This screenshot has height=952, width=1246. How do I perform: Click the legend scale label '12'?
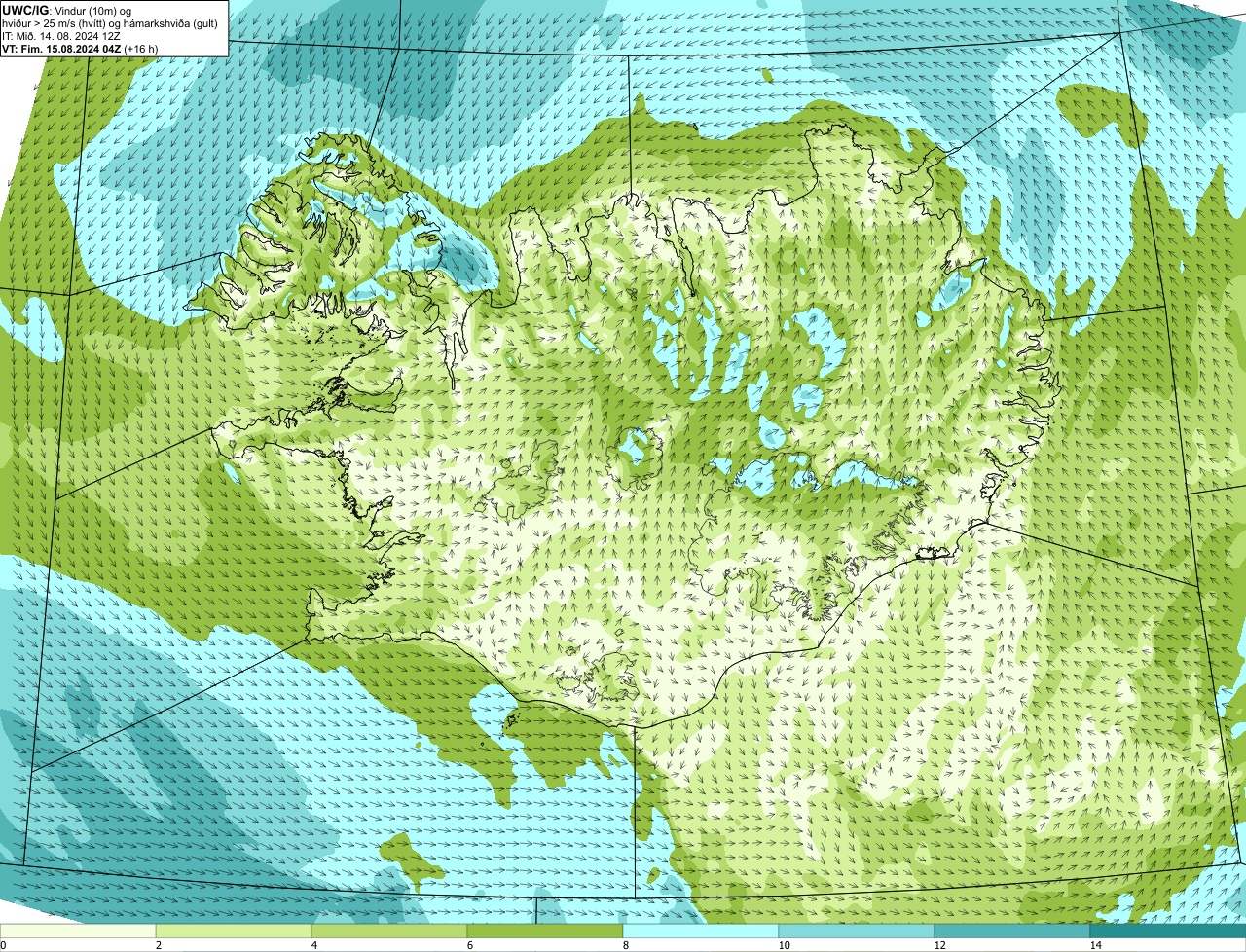point(938,945)
